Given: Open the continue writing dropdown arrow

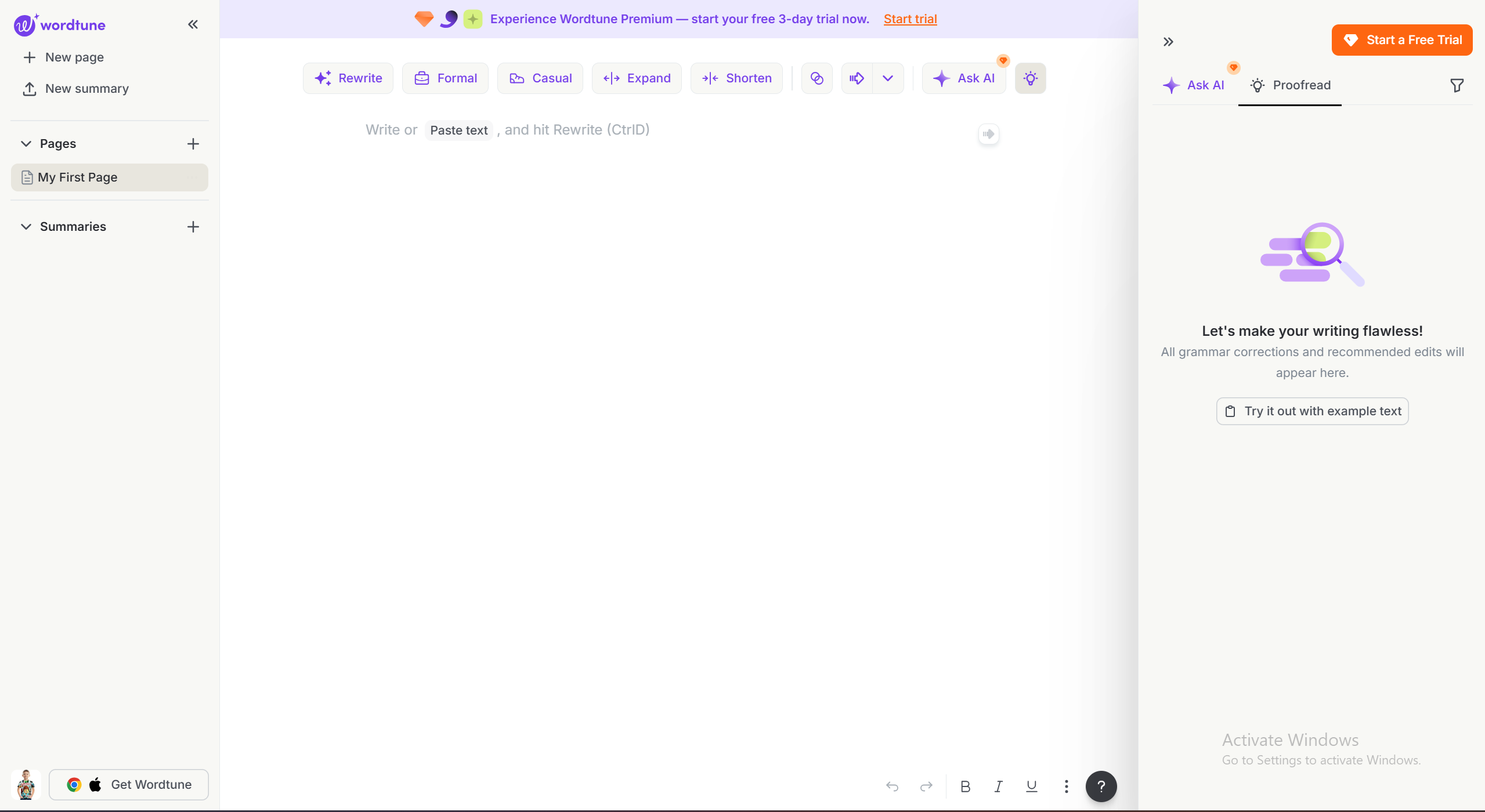Looking at the screenshot, I should (888, 78).
